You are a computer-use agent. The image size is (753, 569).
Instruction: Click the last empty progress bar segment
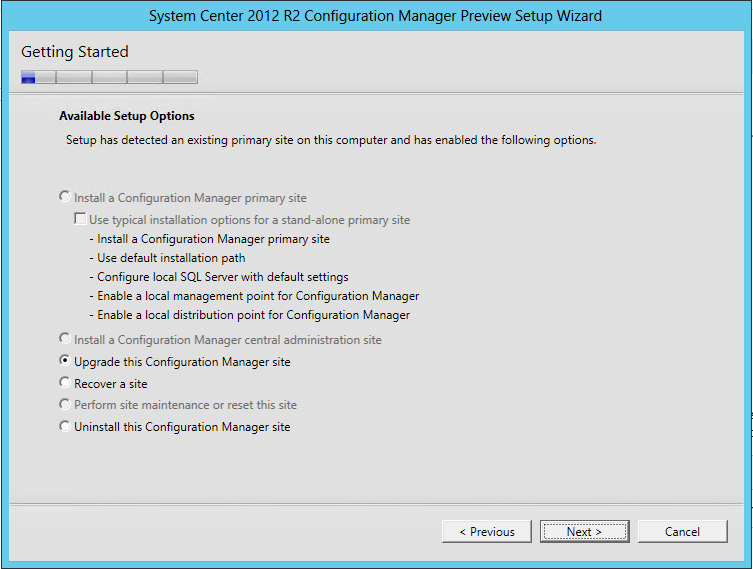click(x=180, y=77)
